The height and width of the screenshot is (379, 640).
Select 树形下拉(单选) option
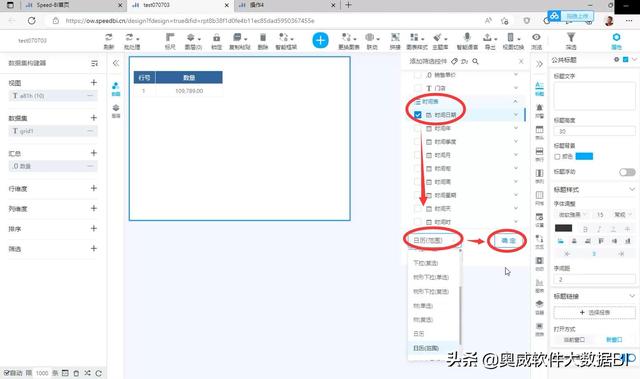431,277
